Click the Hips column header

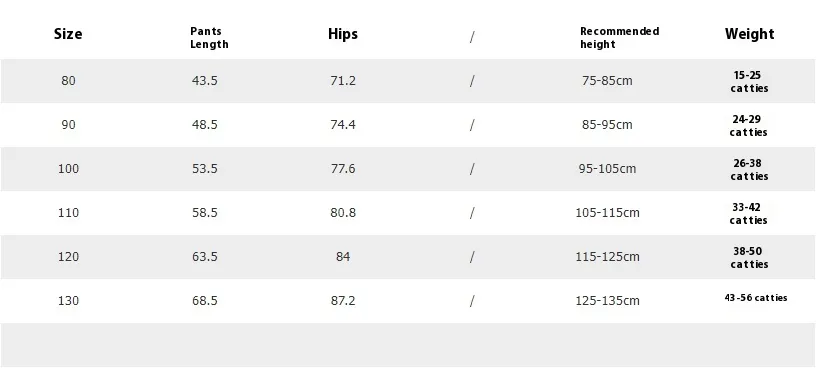(x=343, y=34)
